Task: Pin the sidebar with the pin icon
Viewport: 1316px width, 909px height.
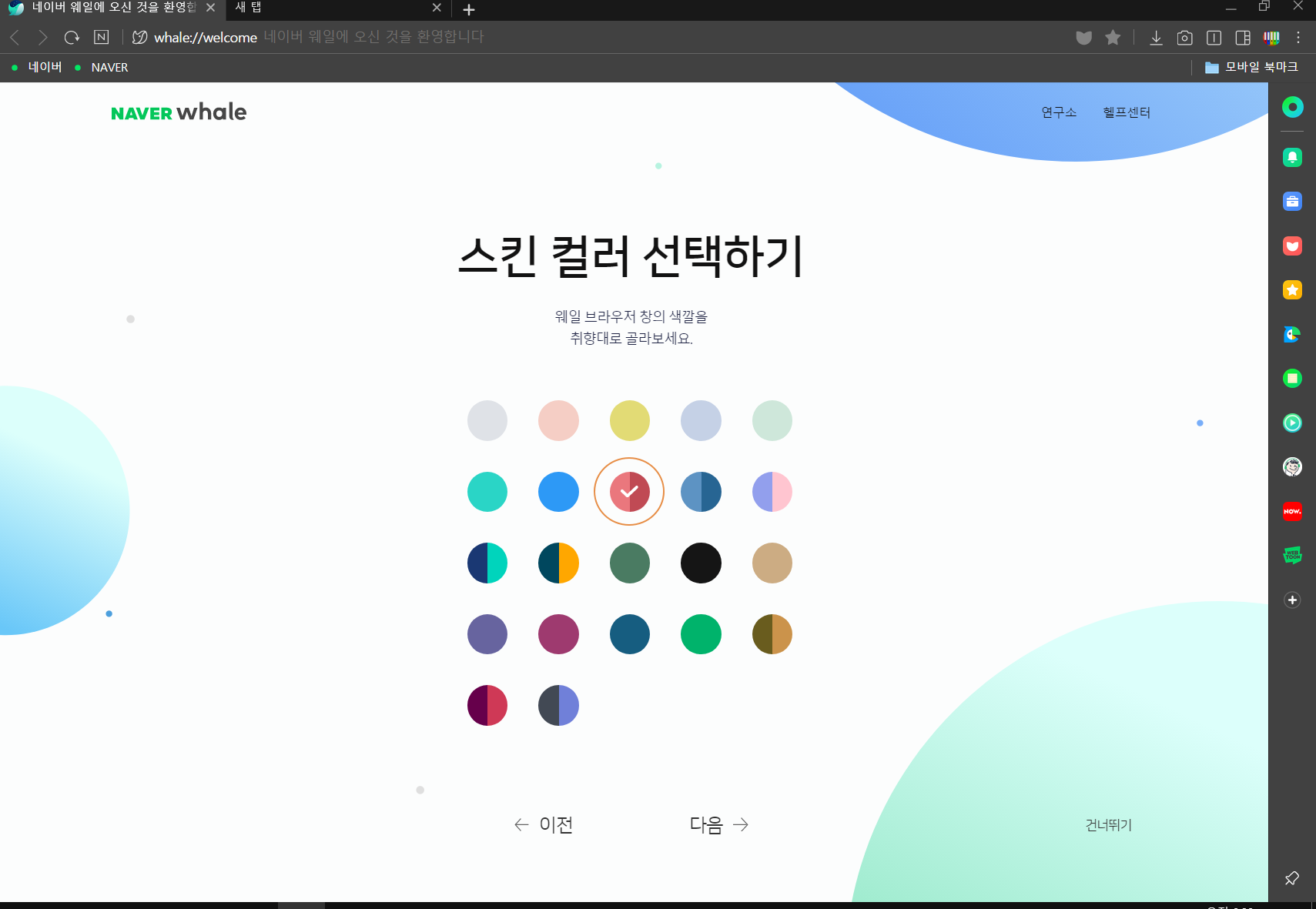Action: [1292, 878]
